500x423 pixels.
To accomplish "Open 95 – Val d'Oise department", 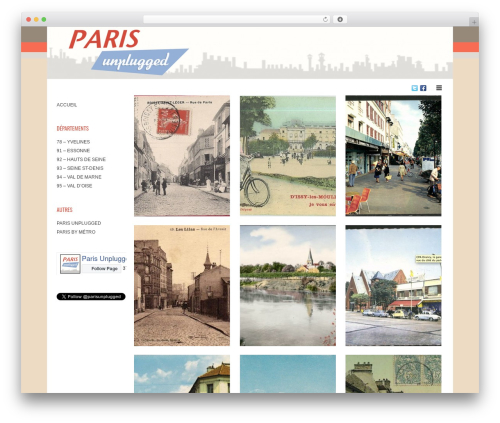I will point(74,186).
